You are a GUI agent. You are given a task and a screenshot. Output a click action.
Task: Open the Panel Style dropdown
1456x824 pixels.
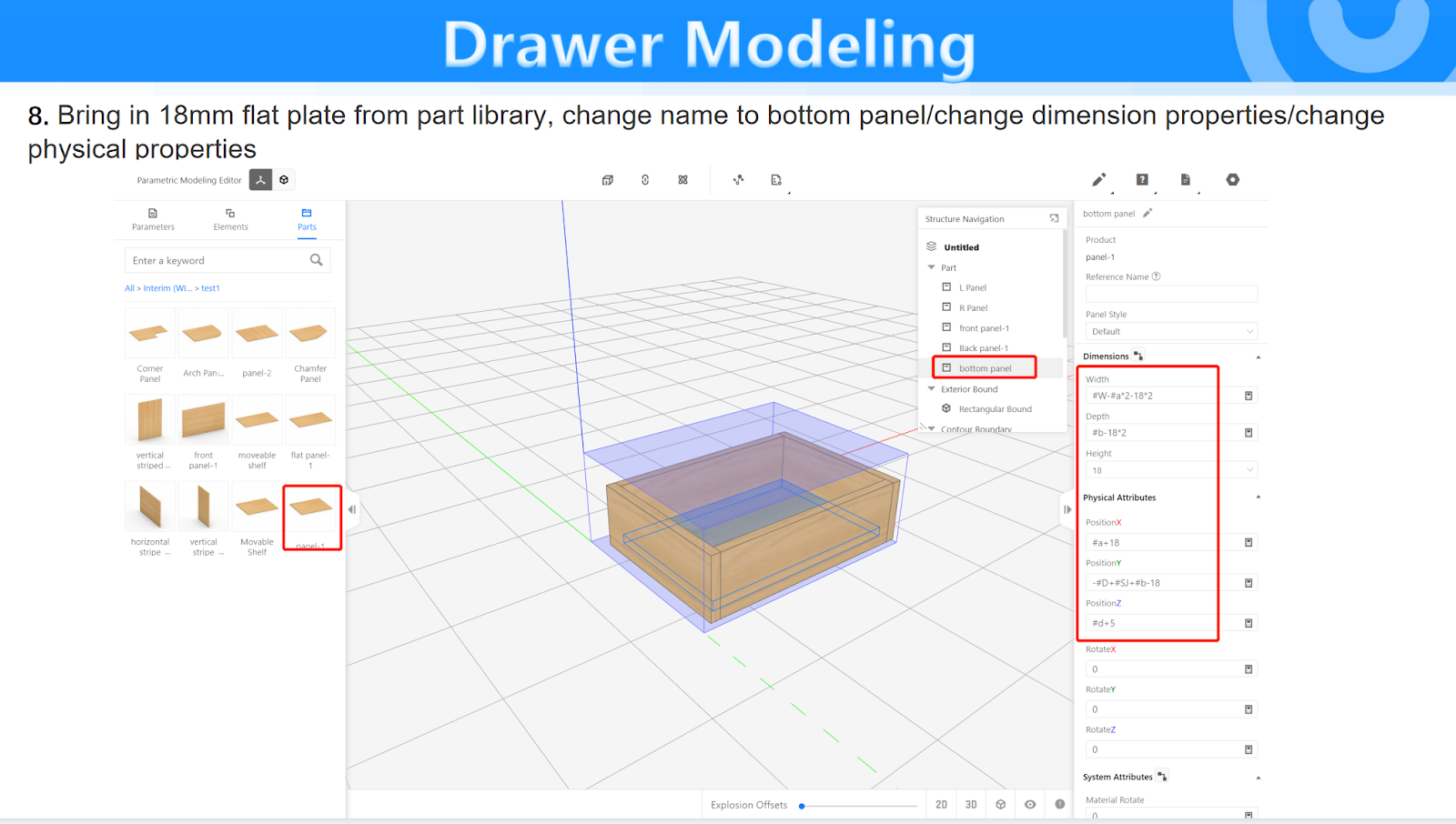click(x=1171, y=332)
